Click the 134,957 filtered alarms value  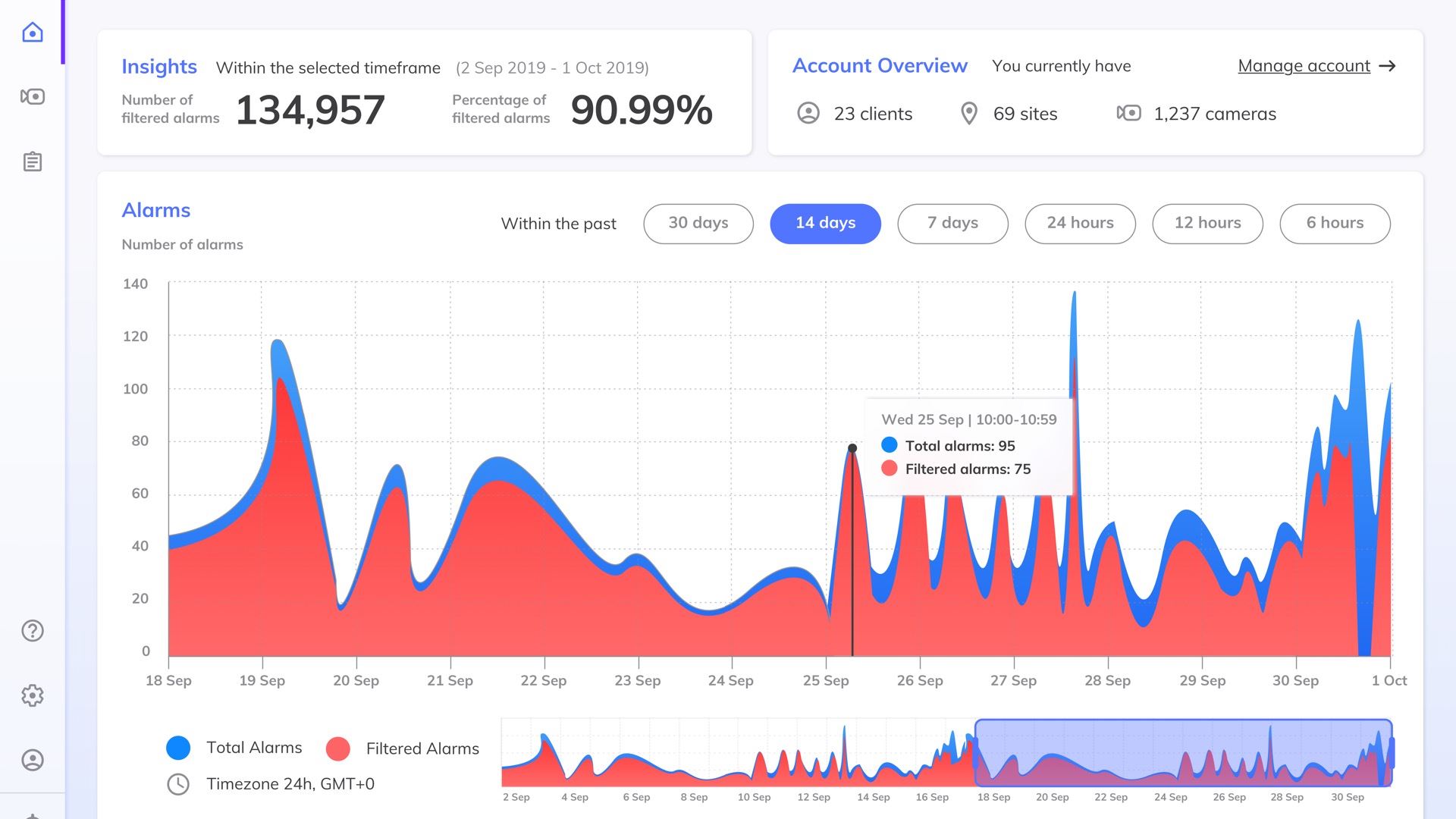tap(310, 110)
